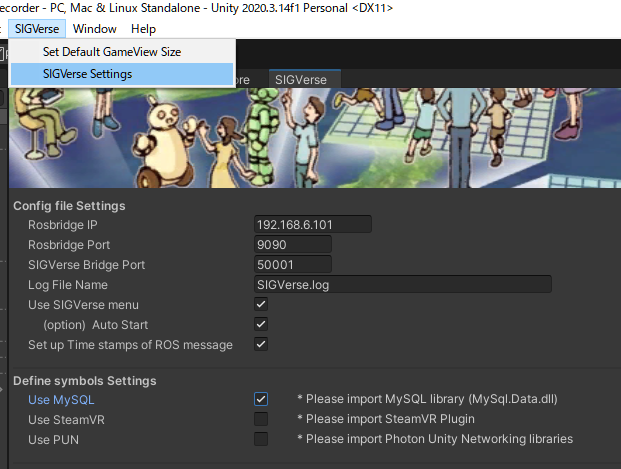The height and width of the screenshot is (469, 621).
Task: Enable the Use SteamVR checkbox
Action: (x=261, y=419)
